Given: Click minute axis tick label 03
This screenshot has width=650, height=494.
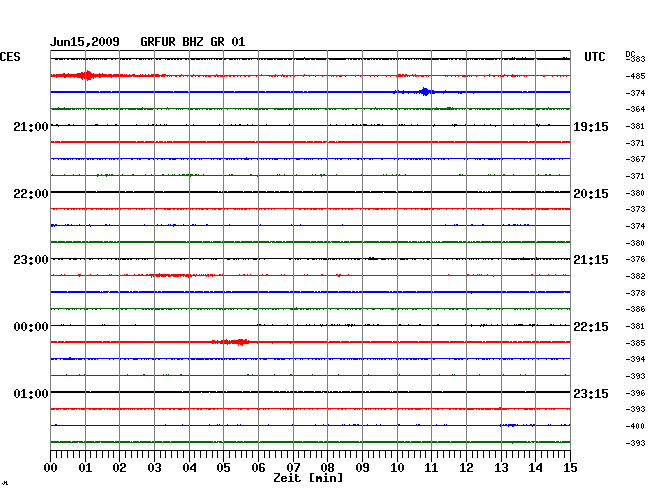Looking at the screenshot, I should point(154,468).
